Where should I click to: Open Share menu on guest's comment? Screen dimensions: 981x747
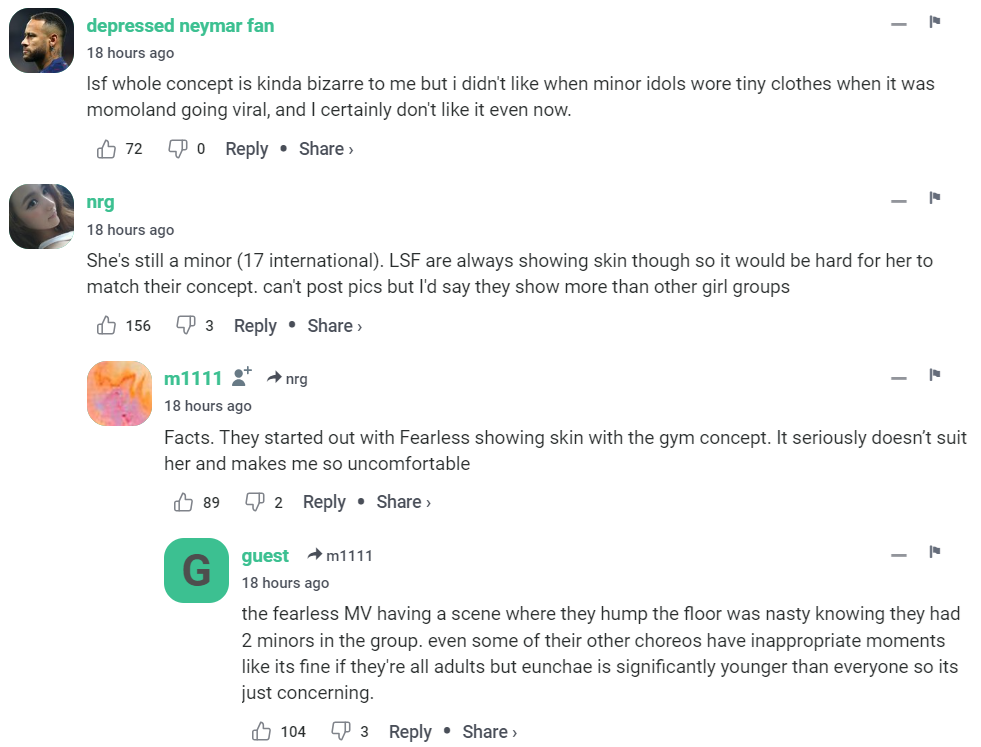(x=489, y=732)
